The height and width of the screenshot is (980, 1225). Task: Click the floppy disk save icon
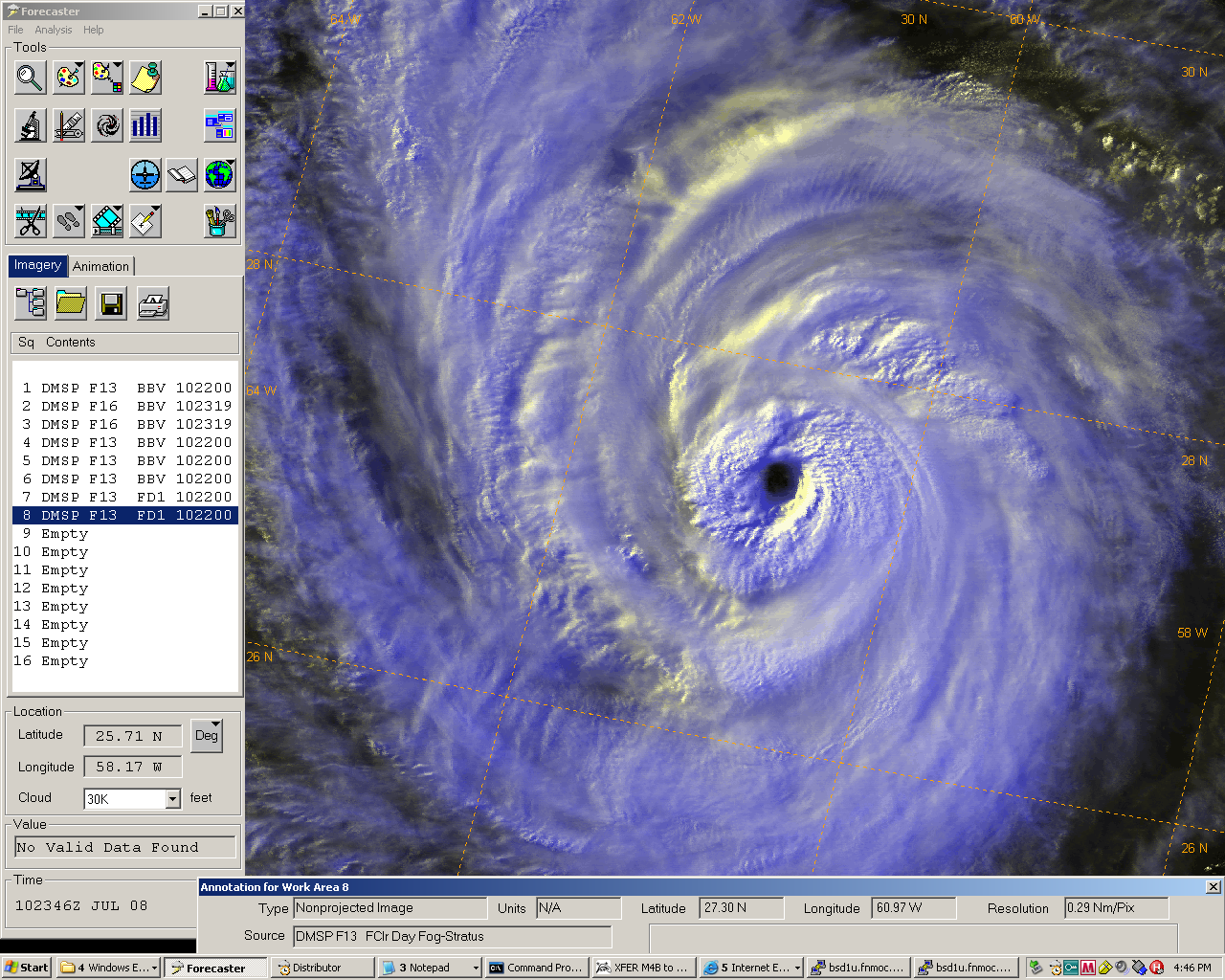(x=111, y=304)
